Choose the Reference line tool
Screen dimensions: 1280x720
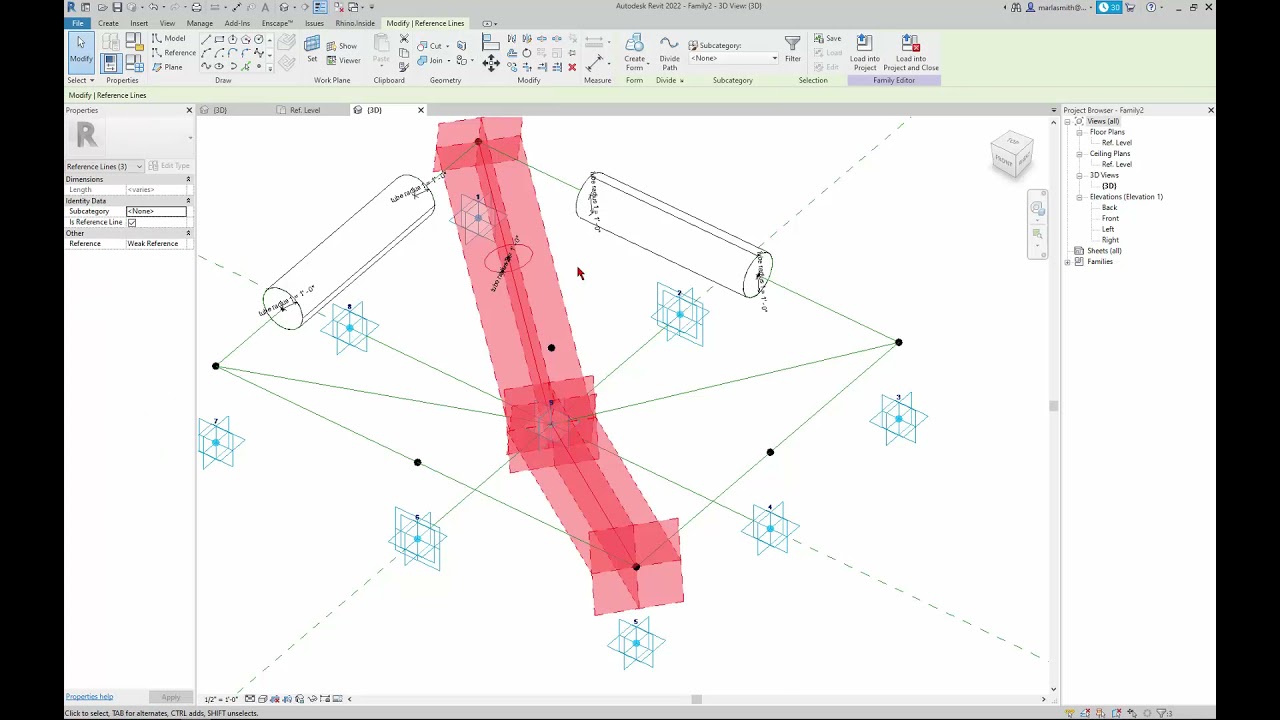point(173,53)
